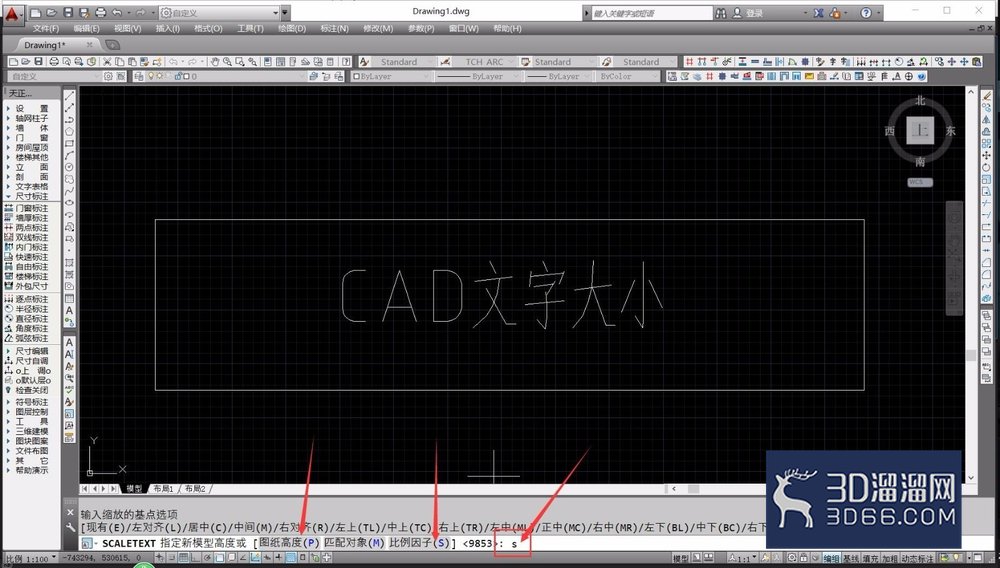Close the command line panel X
The width and height of the screenshot is (1000, 568).
(x=70, y=513)
